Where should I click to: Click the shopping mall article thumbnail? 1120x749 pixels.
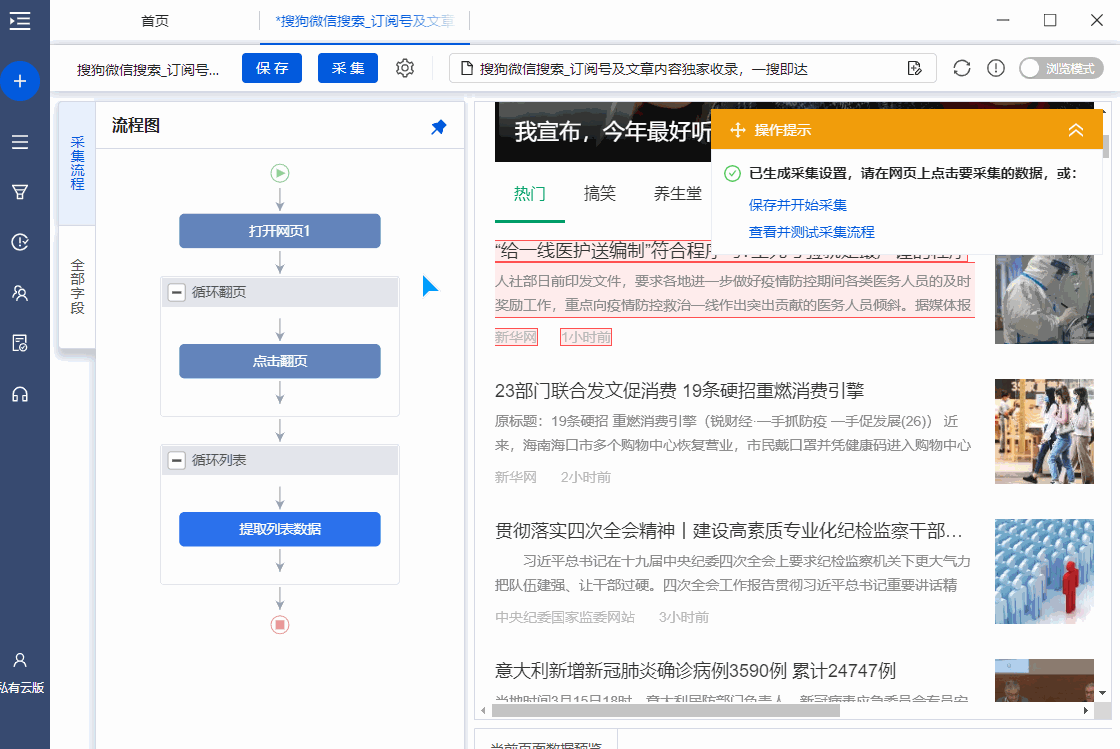click(1044, 431)
